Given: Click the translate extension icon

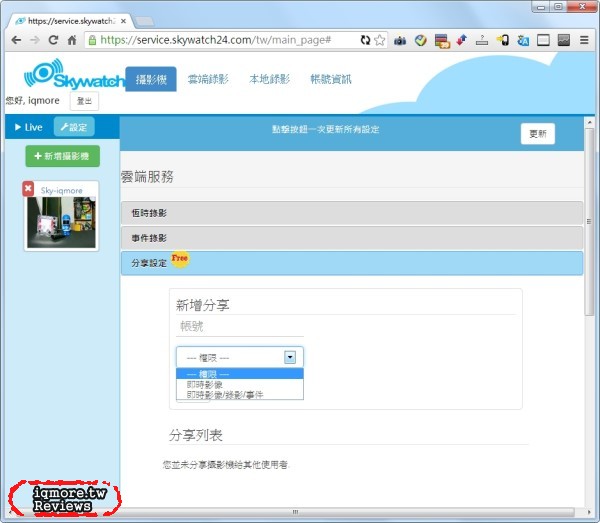Looking at the screenshot, I should (523, 40).
